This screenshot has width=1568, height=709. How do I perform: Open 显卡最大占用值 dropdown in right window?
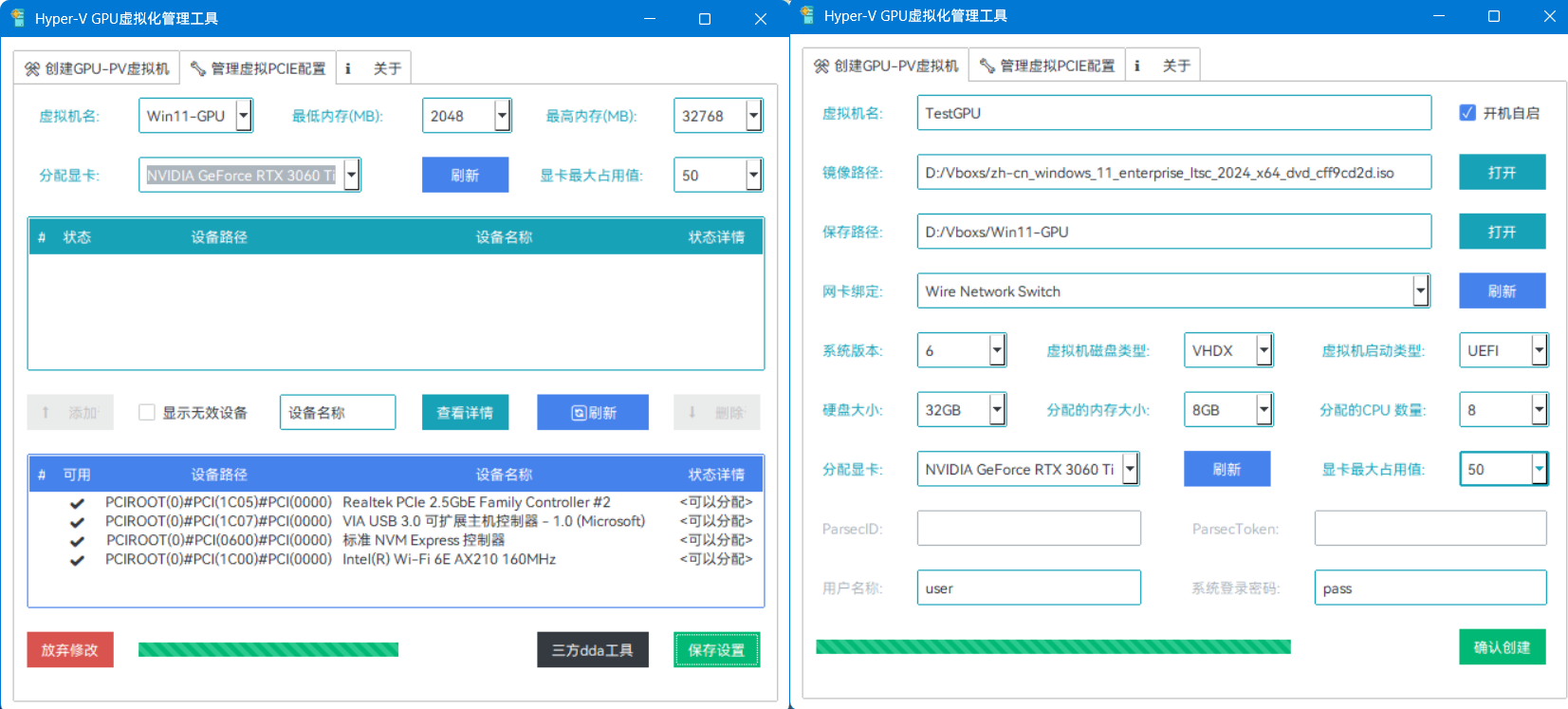pos(1540,469)
